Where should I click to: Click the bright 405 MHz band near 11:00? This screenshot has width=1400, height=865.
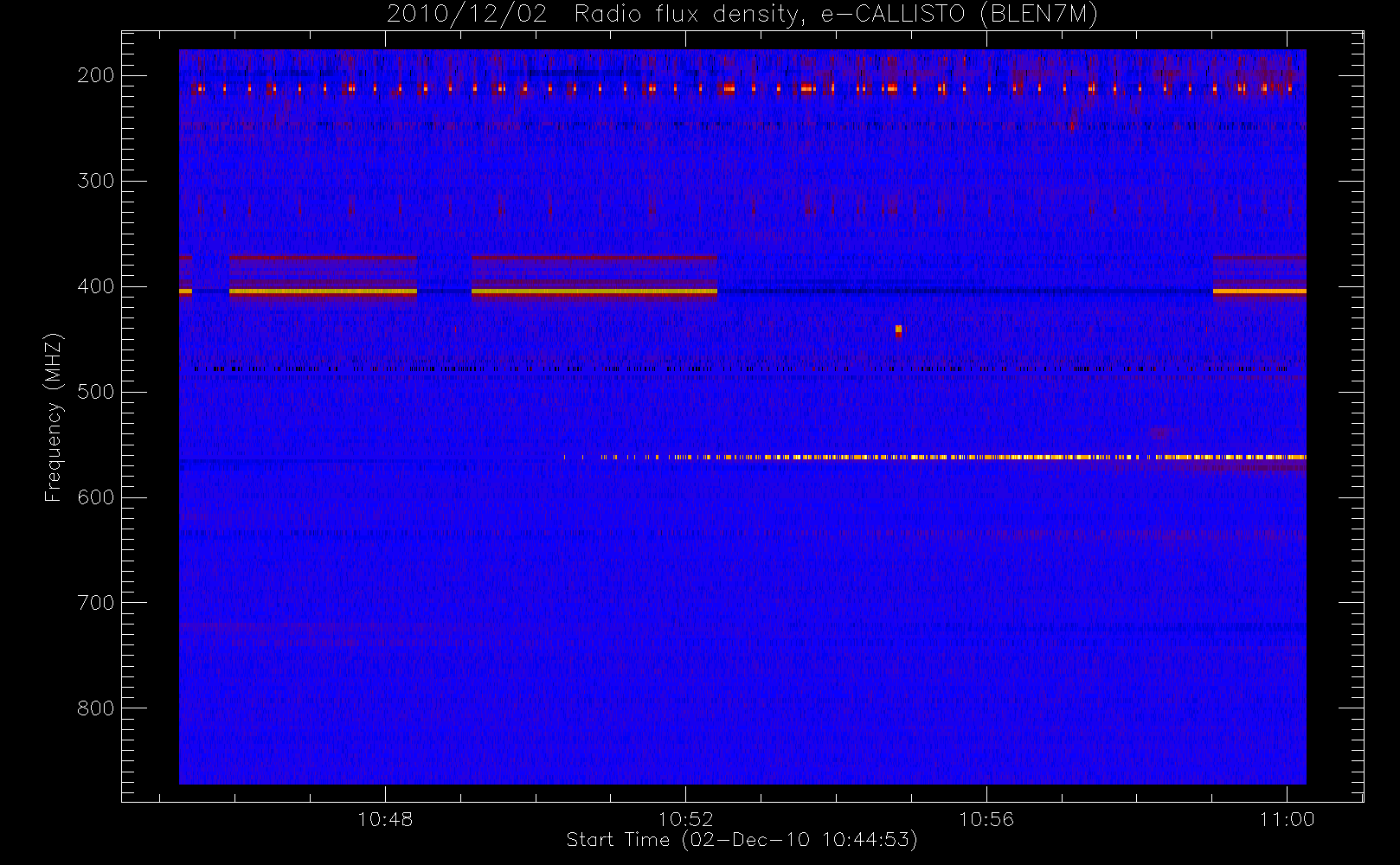point(1260,292)
